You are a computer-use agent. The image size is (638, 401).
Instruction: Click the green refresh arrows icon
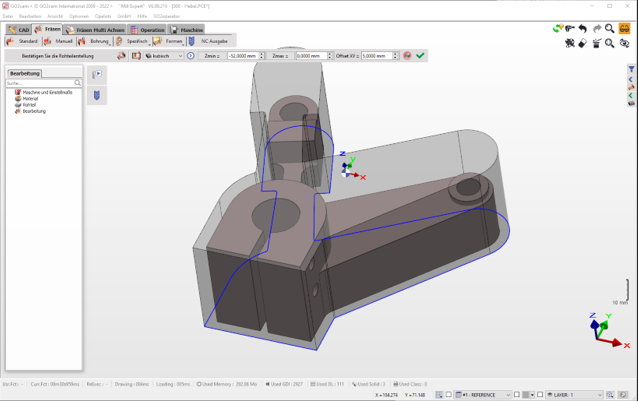557,29
